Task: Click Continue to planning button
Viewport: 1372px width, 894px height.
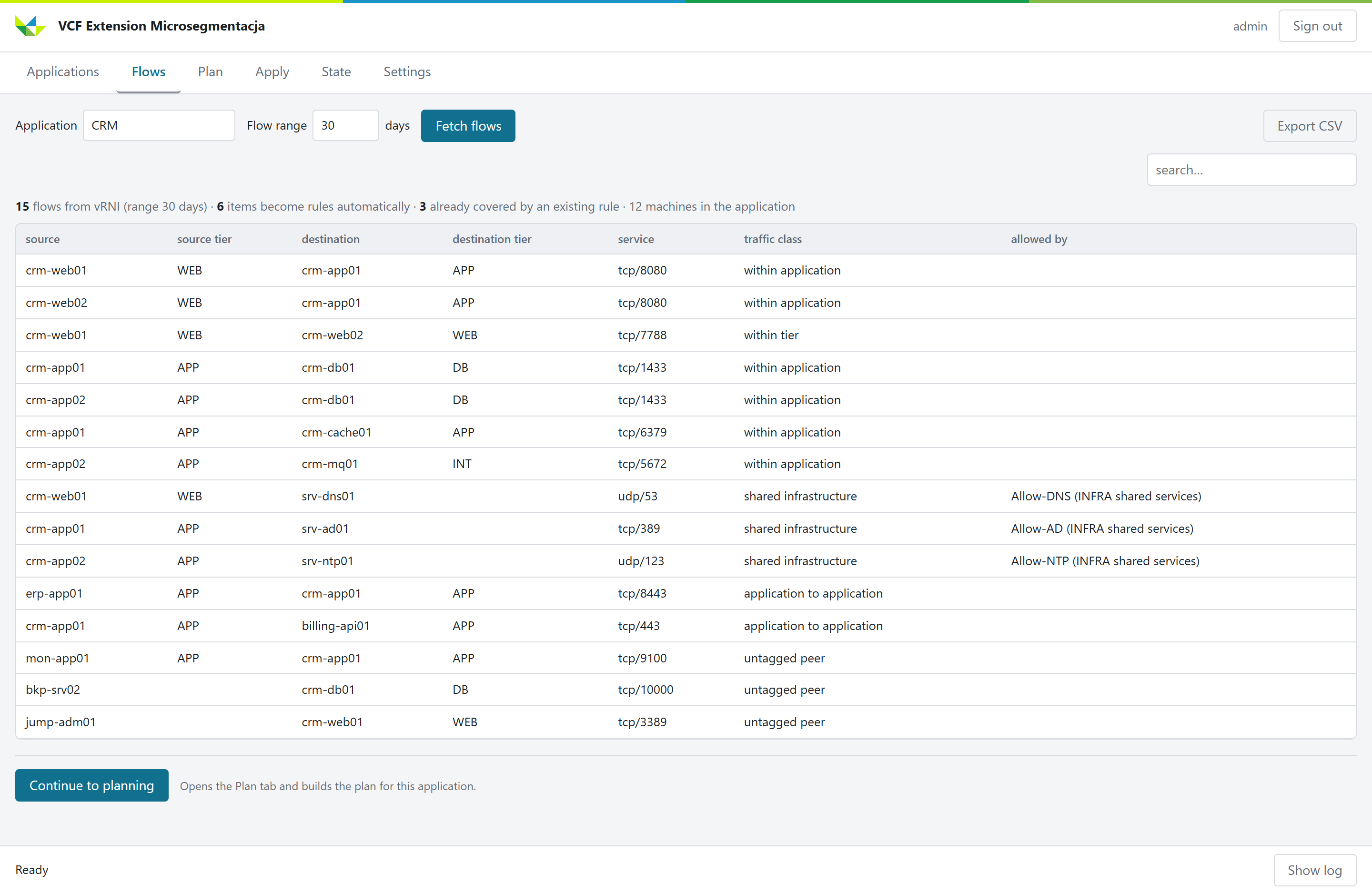Action: click(91, 785)
